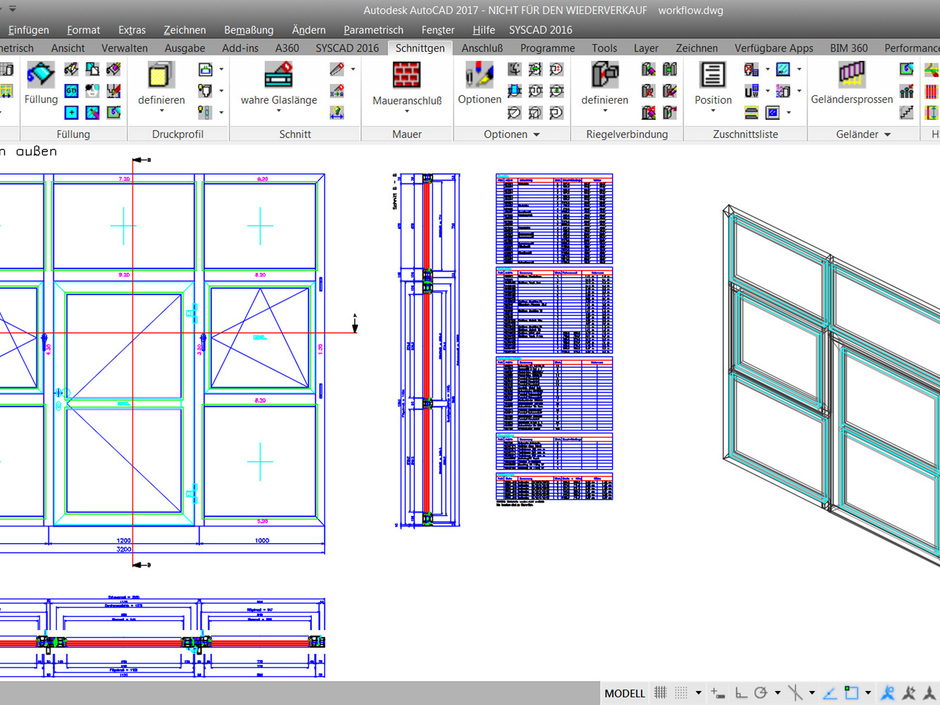Image resolution: width=940 pixels, height=705 pixels.
Task: Click the MODELL space button
Action: click(x=625, y=693)
